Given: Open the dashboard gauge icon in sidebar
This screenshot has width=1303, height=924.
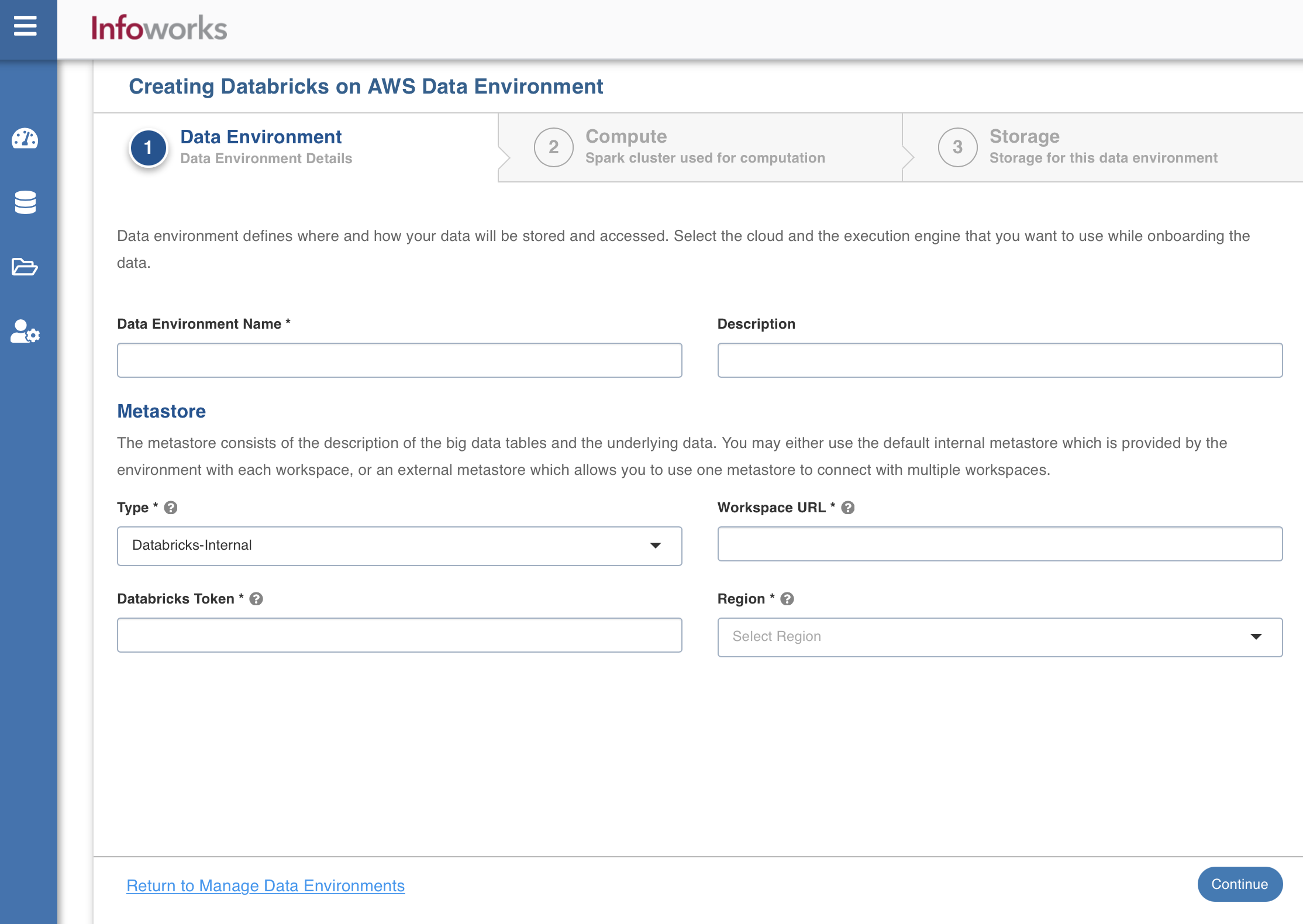Looking at the screenshot, I should (x=25, y=139).
